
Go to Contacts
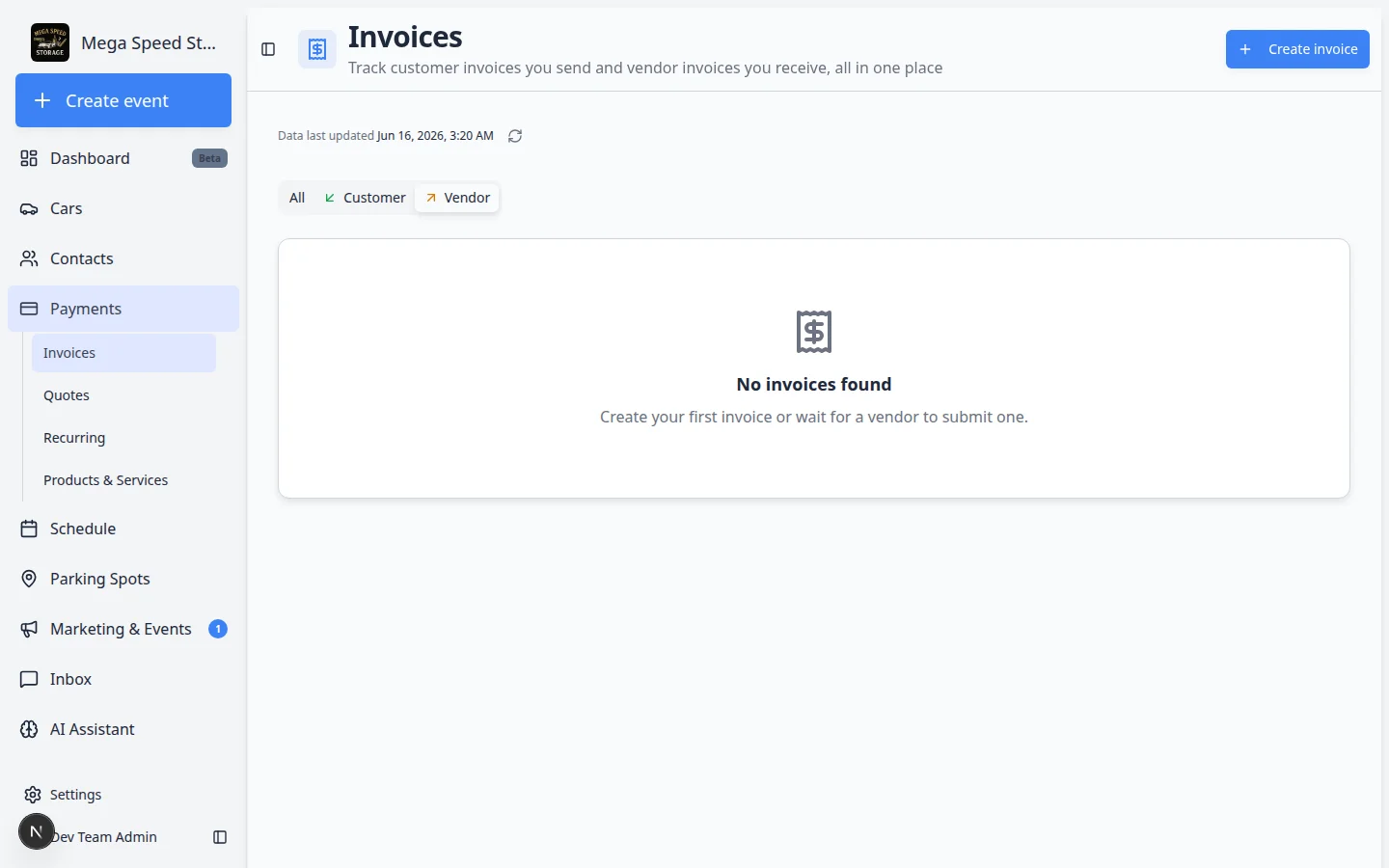[x=123, y=258]
